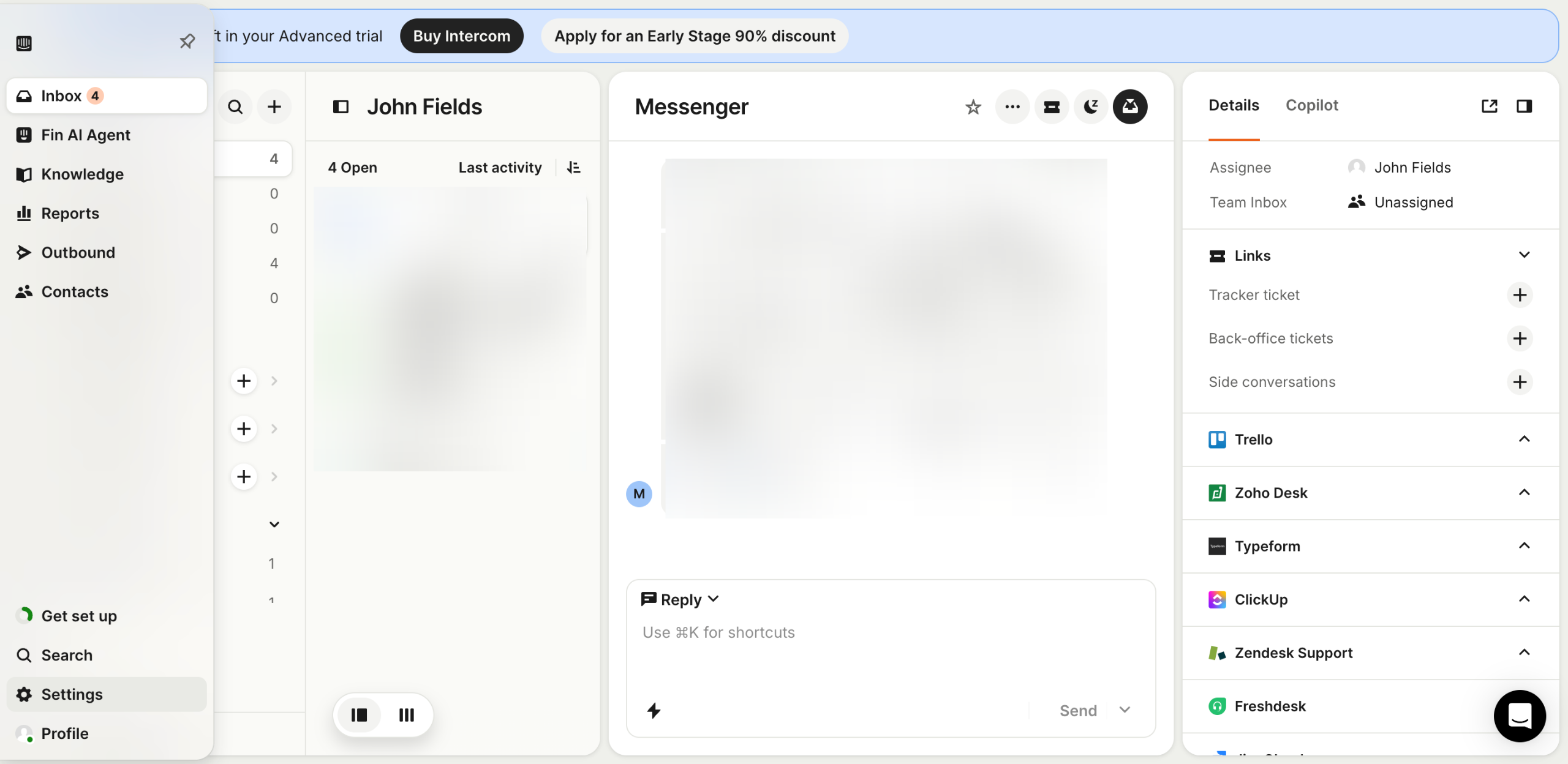The width and height of the screenshot is (1568, 764).
Task: Click the second plus in inbox list
Action: coord(244,429)
